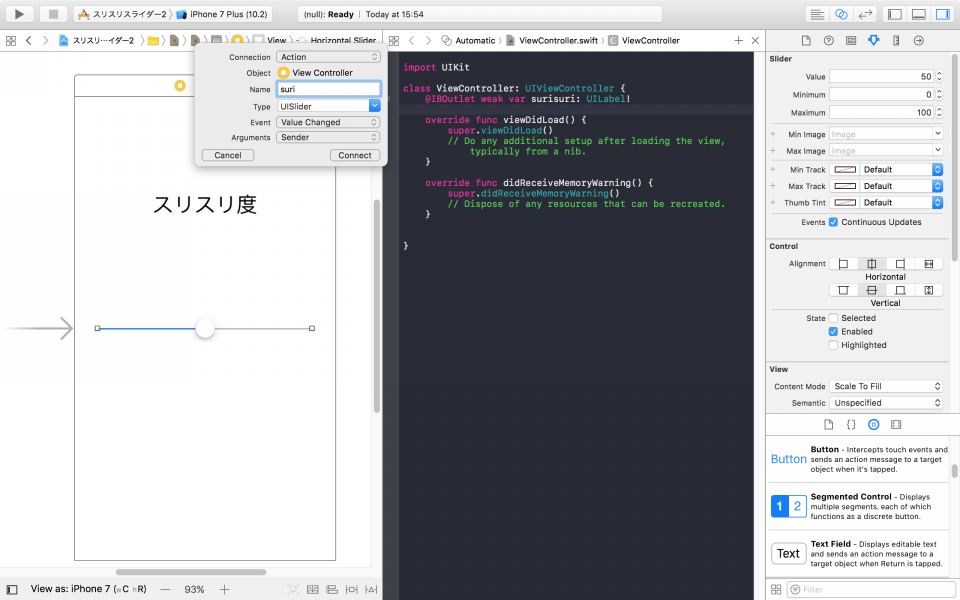960x600 pixels.
Task: Click the ViewController class in jump bar
Action: click(643, 40)
